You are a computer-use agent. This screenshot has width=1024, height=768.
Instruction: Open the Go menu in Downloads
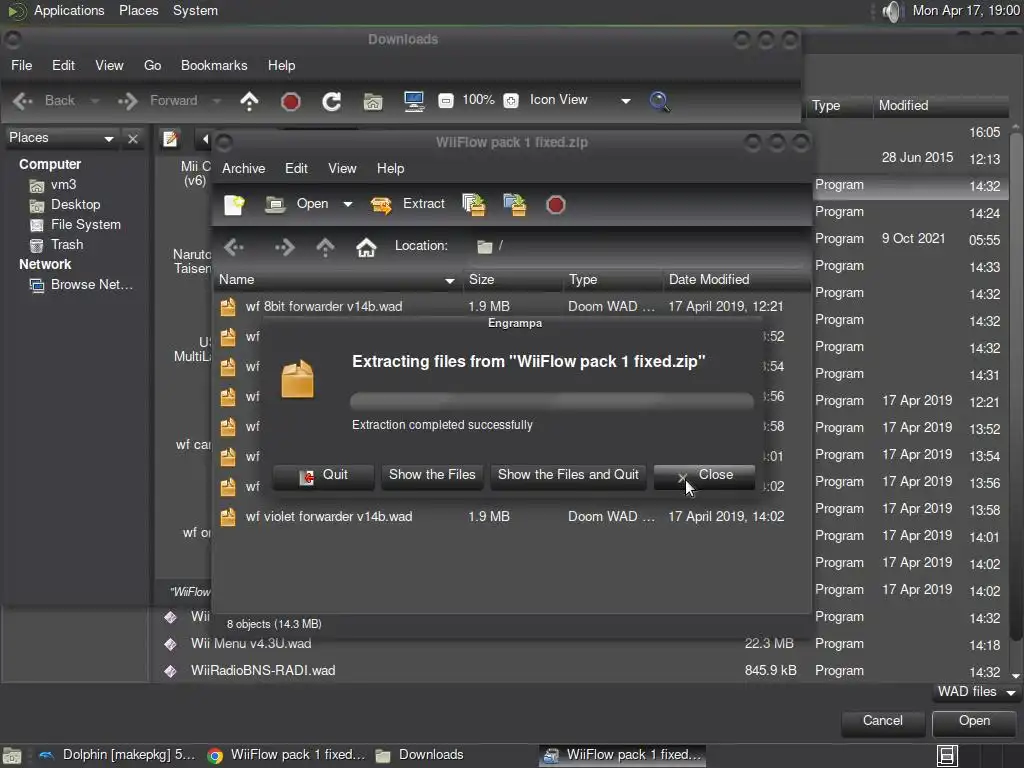(153, 66)
